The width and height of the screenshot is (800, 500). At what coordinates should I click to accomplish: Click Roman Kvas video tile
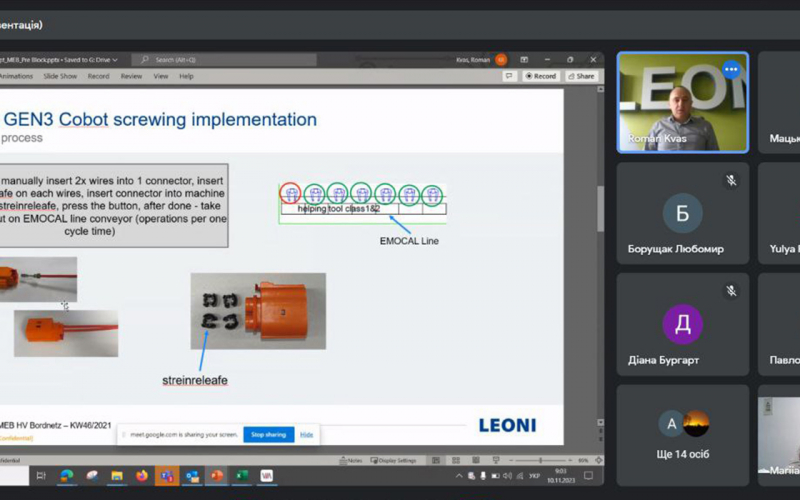(683, 102)
